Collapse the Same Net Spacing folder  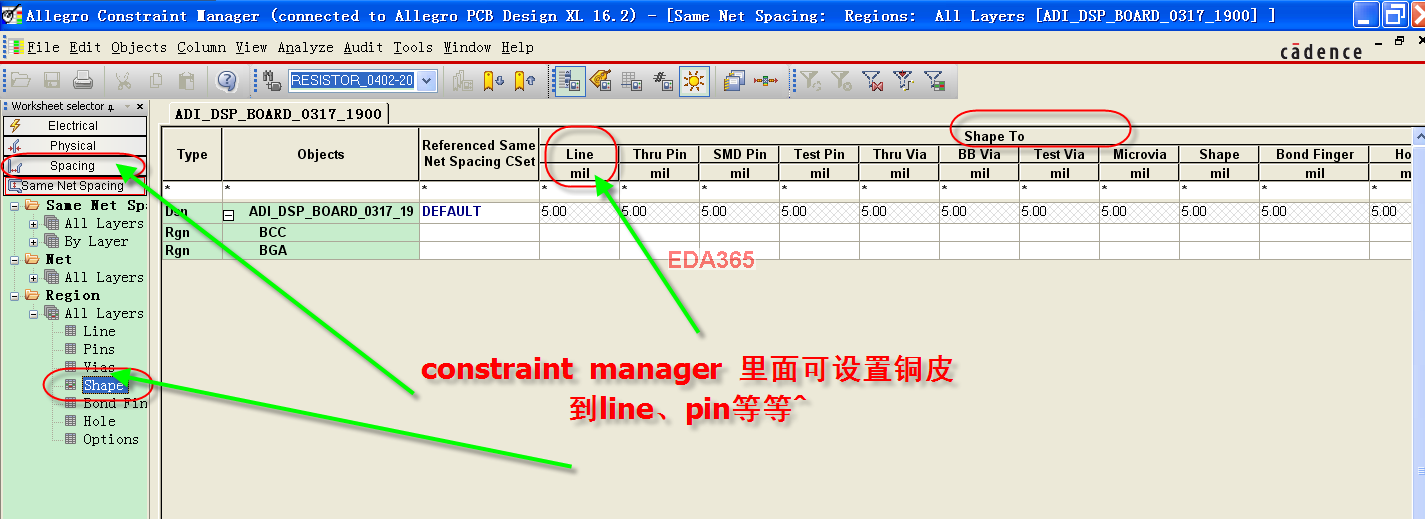(x=14, y=206)
